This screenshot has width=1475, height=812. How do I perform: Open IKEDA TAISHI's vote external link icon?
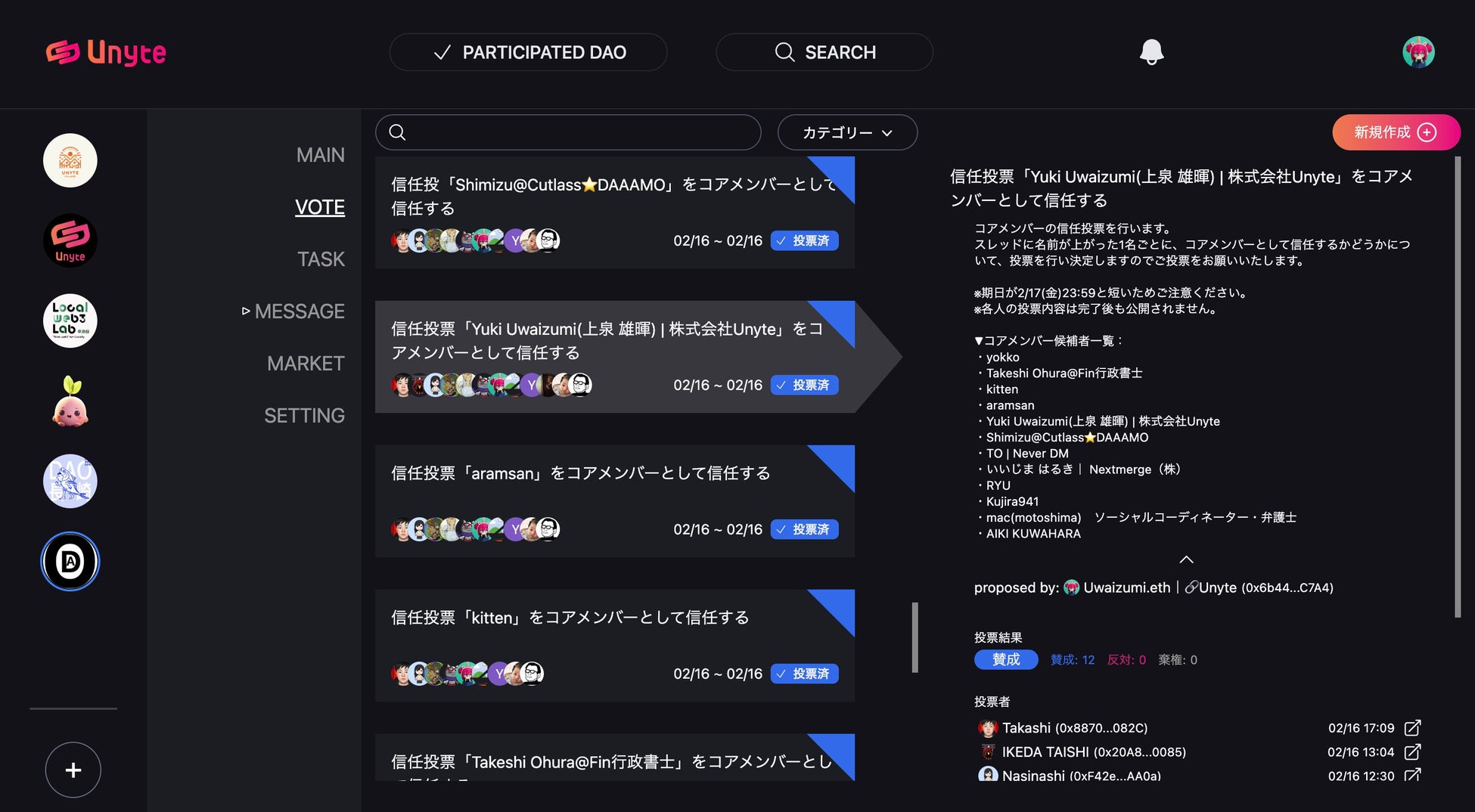[1412, 752]
